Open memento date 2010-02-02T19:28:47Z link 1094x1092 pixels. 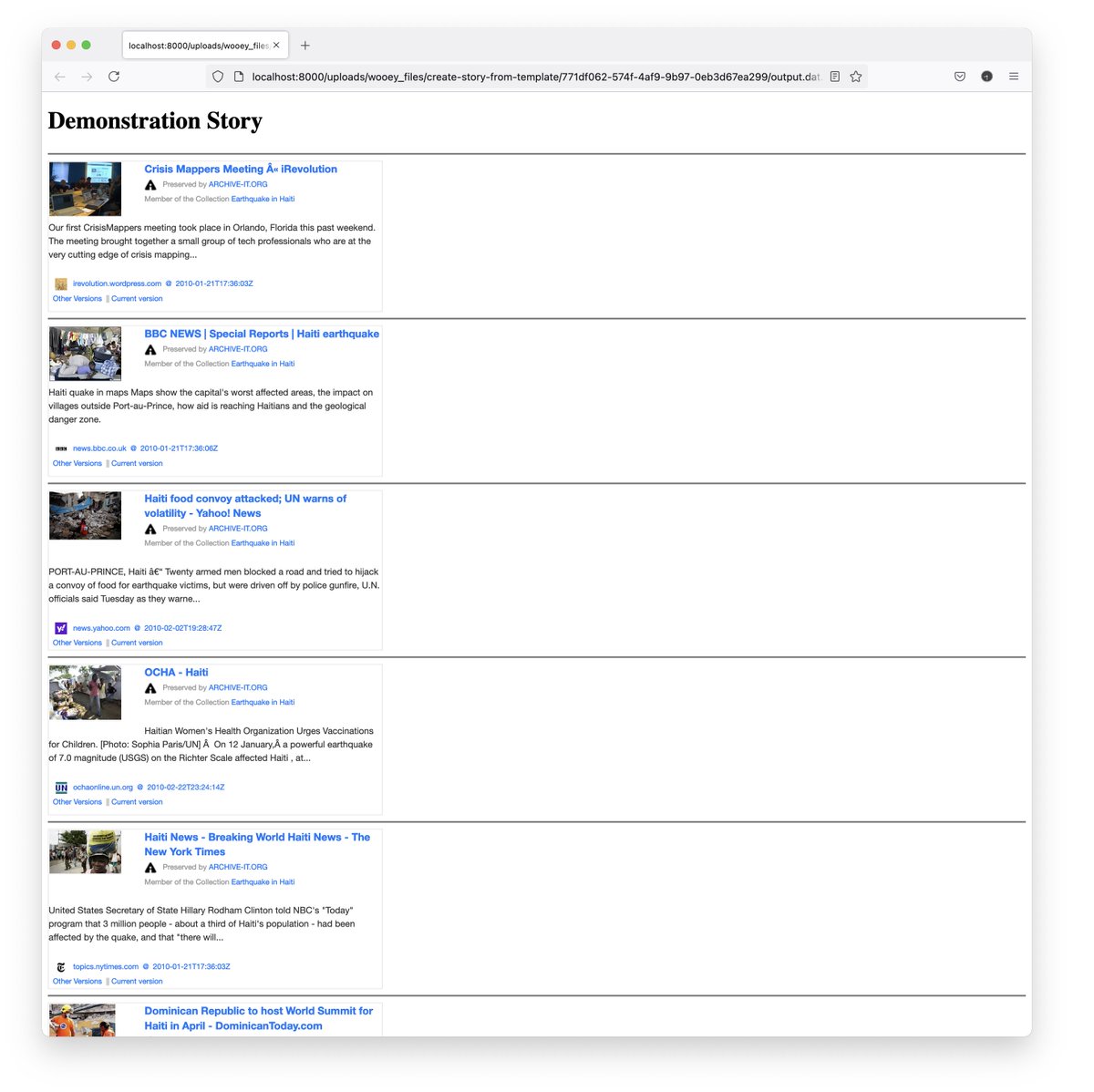(183, 628)
